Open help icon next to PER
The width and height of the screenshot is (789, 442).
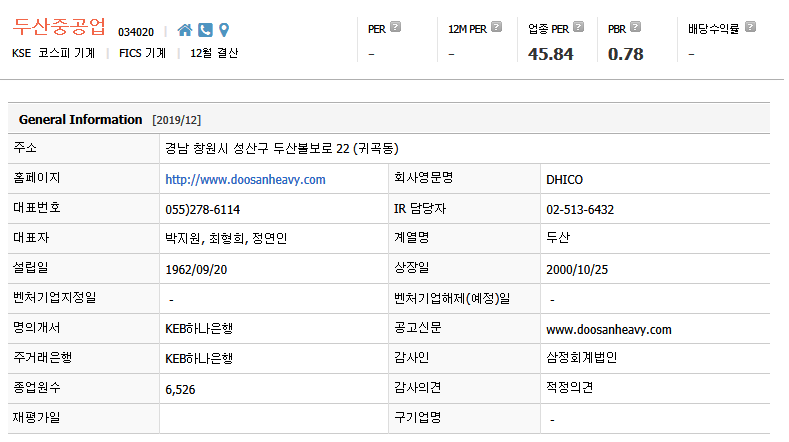click(x=396, y=27)
